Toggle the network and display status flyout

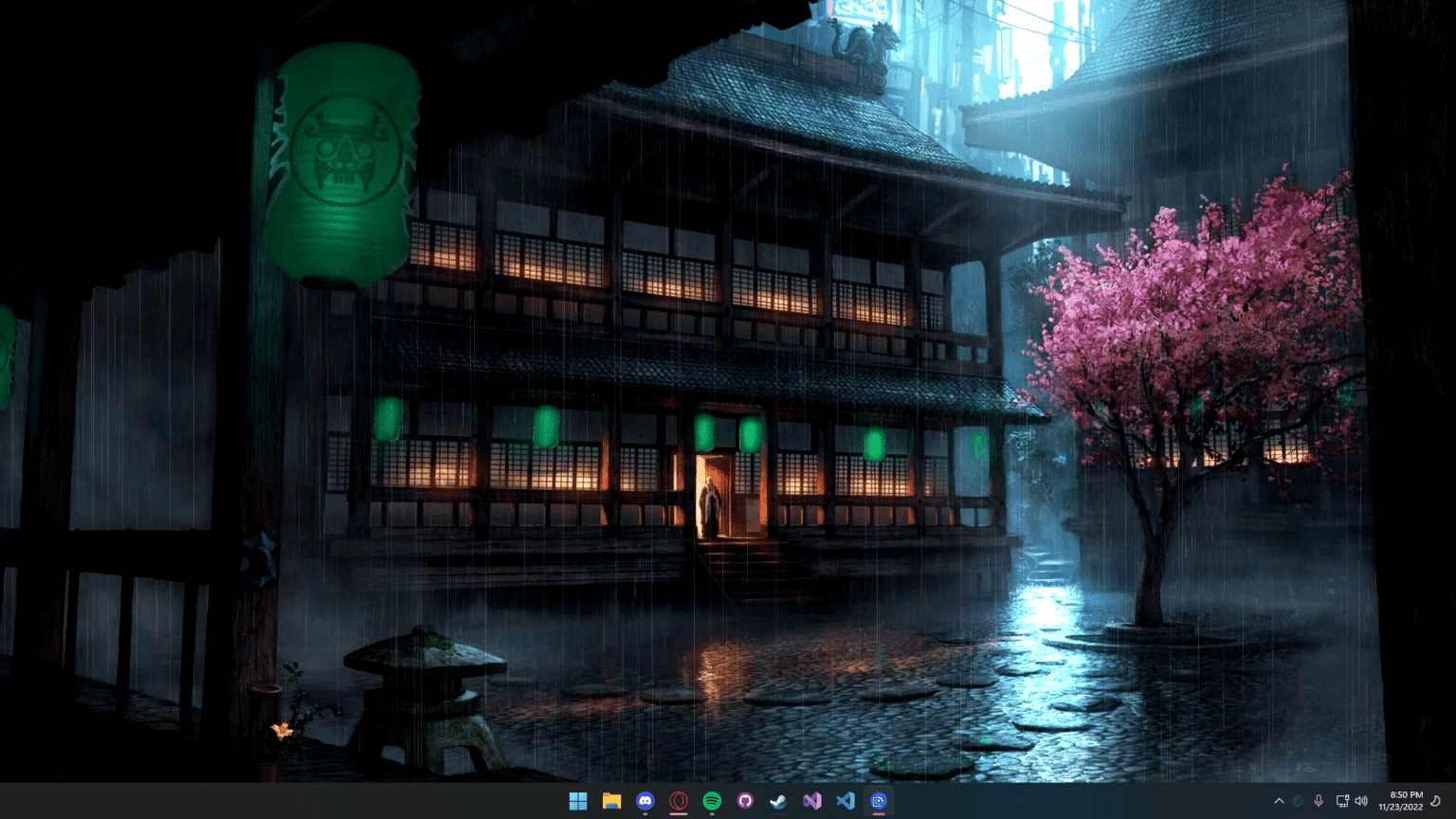tap(1341, 801)
